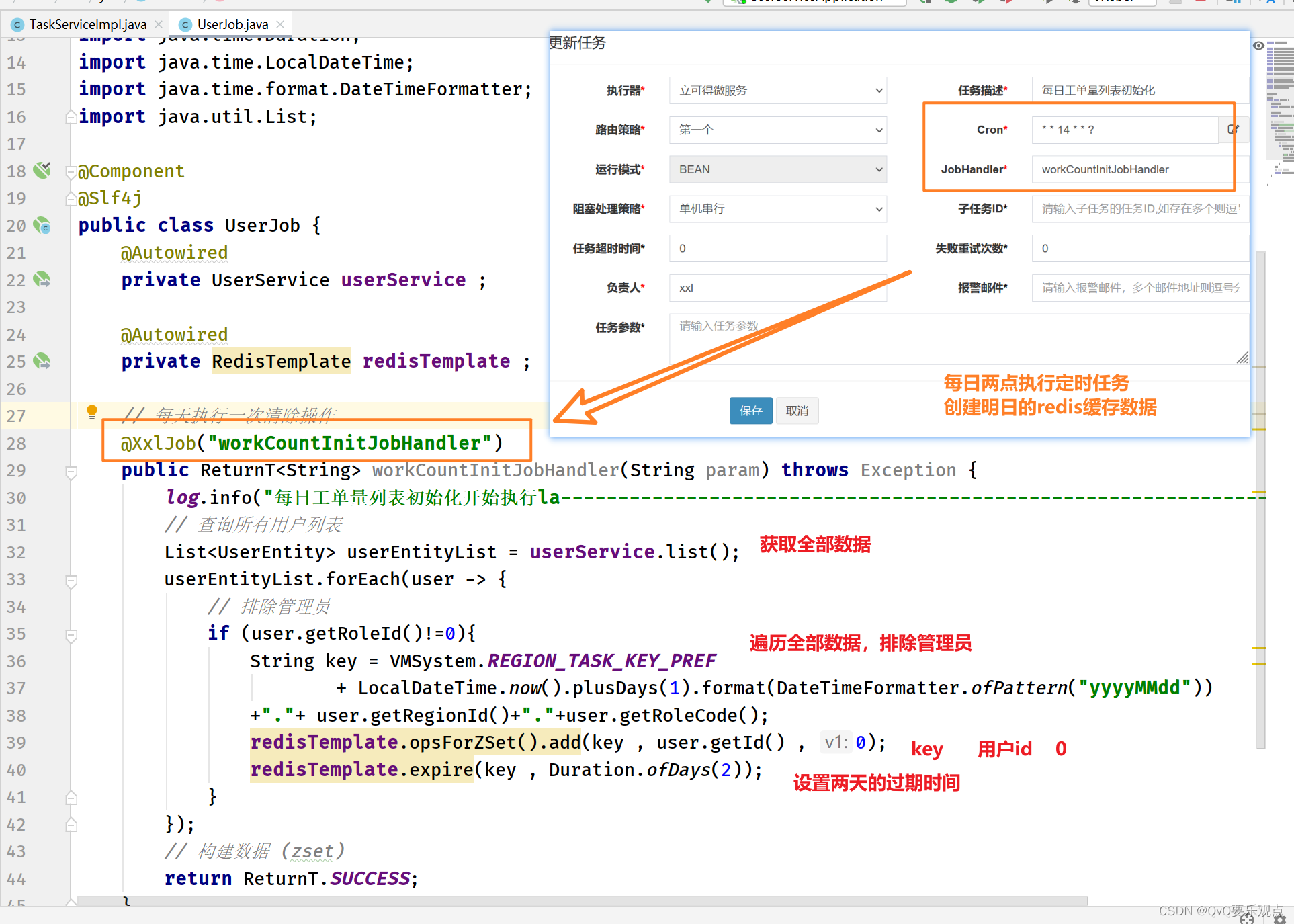
Task: Collapse the if block fold at line 35
Action: tap(71, 635)
